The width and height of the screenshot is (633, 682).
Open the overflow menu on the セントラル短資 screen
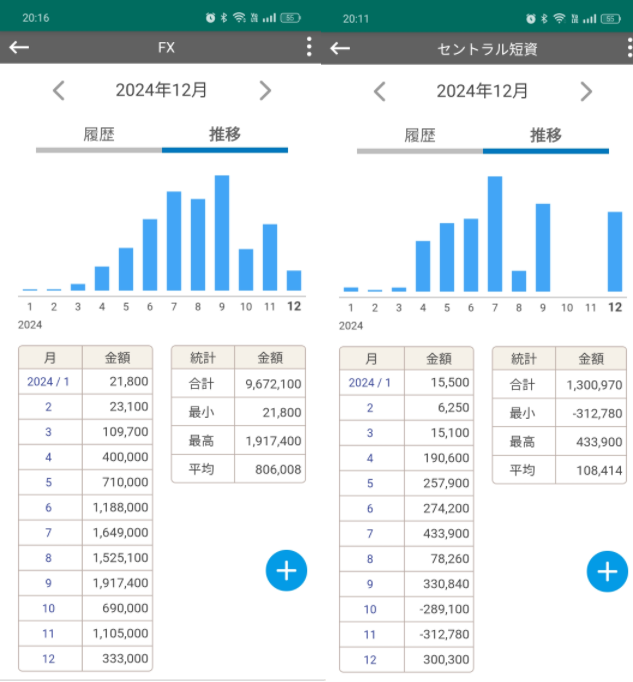[x=629, y=48]
